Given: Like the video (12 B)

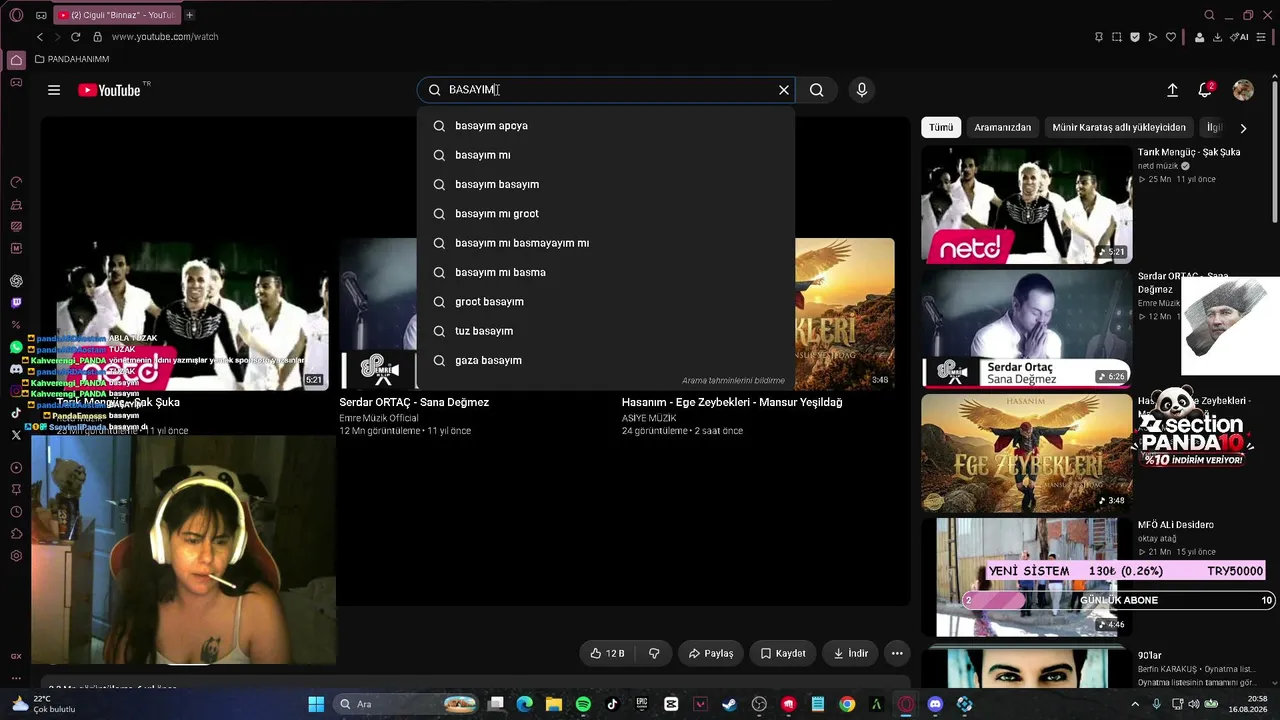Looking at the screenshot, I should 607,653.
